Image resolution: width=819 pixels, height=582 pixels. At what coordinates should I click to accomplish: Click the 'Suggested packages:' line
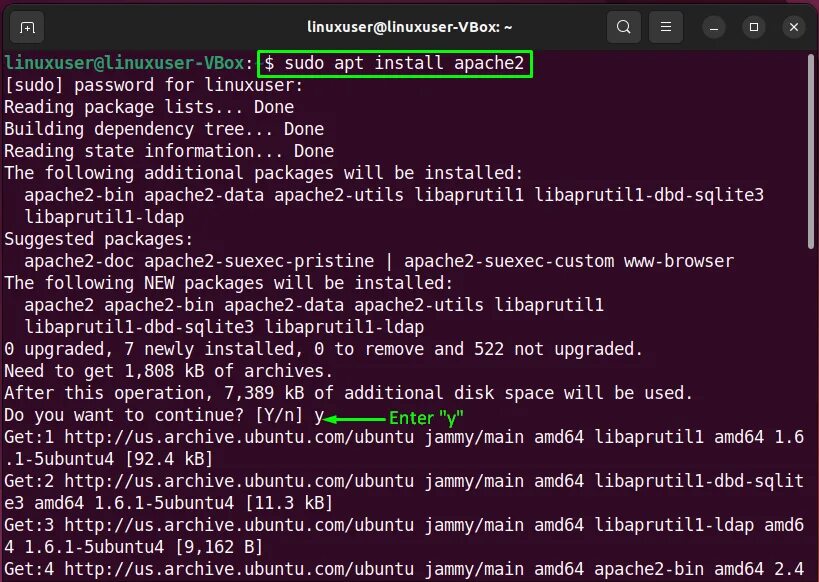tap(99, 239)
